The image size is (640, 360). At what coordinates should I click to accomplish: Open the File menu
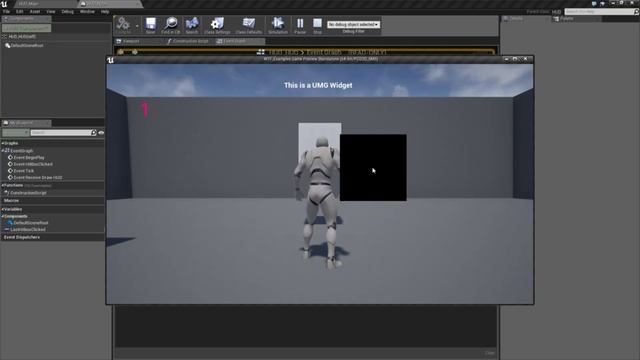[x=7, y=12]
